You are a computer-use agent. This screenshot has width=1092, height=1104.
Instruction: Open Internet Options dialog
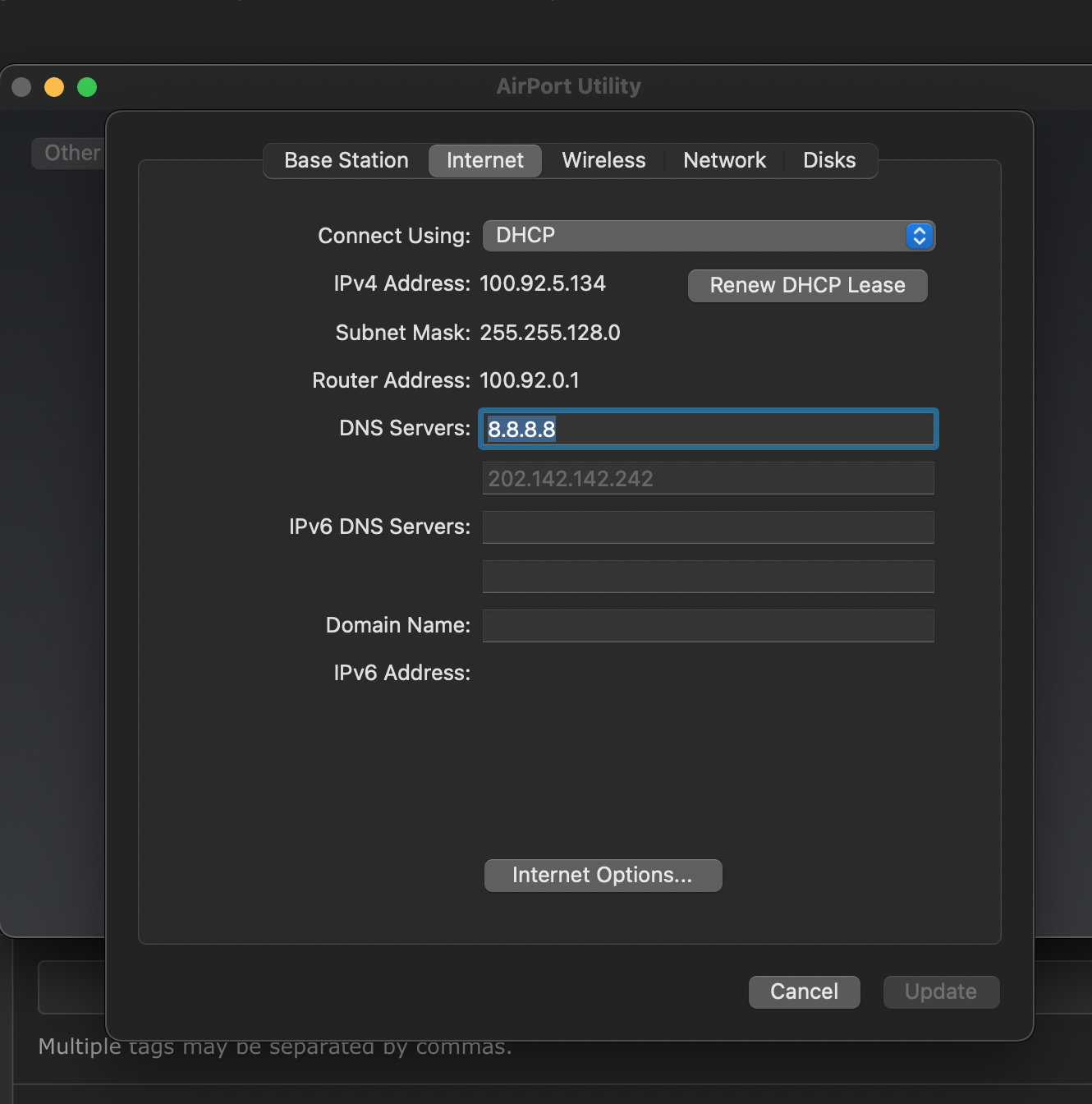coord(603,876)
